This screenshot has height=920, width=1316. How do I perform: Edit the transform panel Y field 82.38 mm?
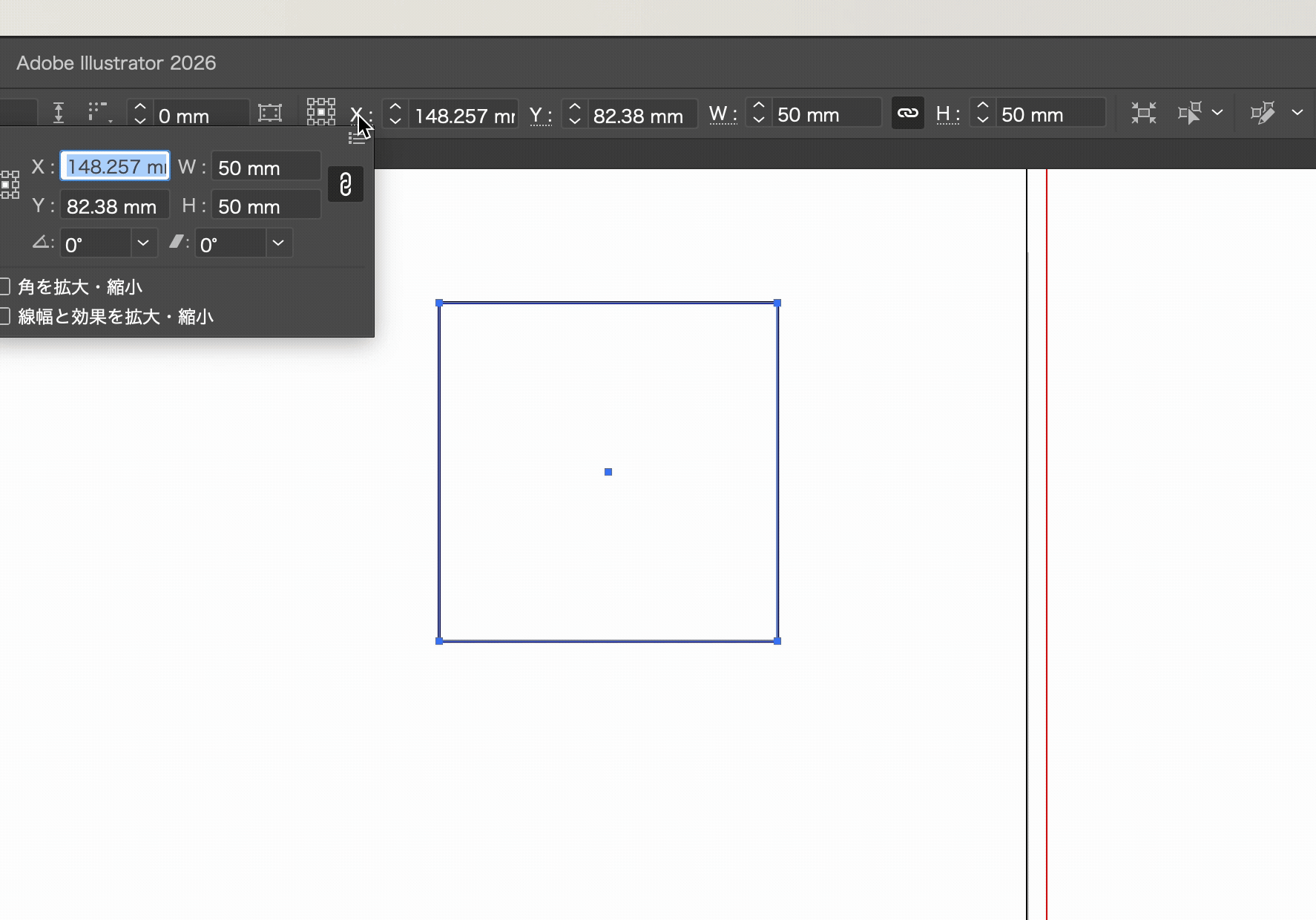115,206
